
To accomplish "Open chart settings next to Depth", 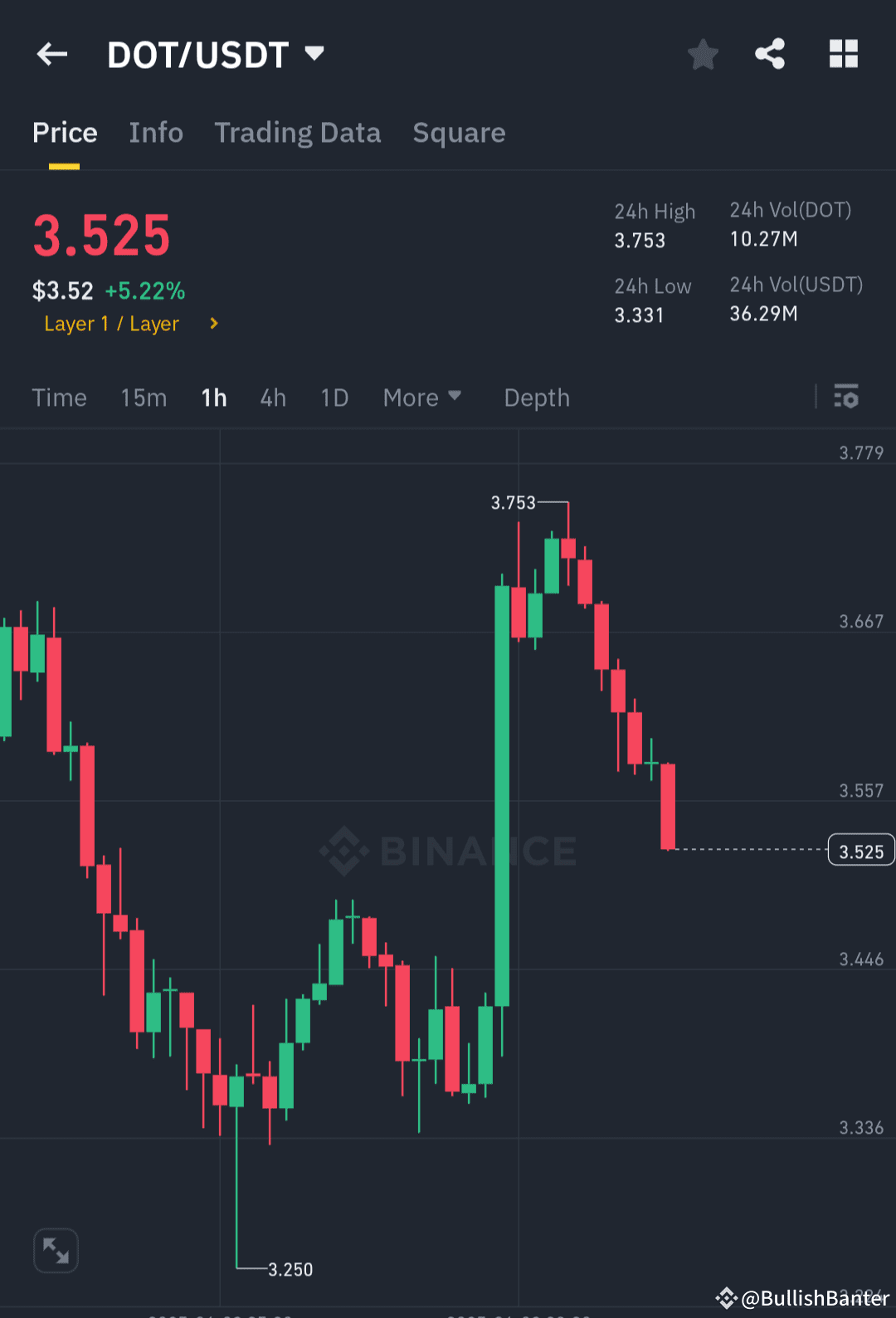I will [x=847, y=398].
